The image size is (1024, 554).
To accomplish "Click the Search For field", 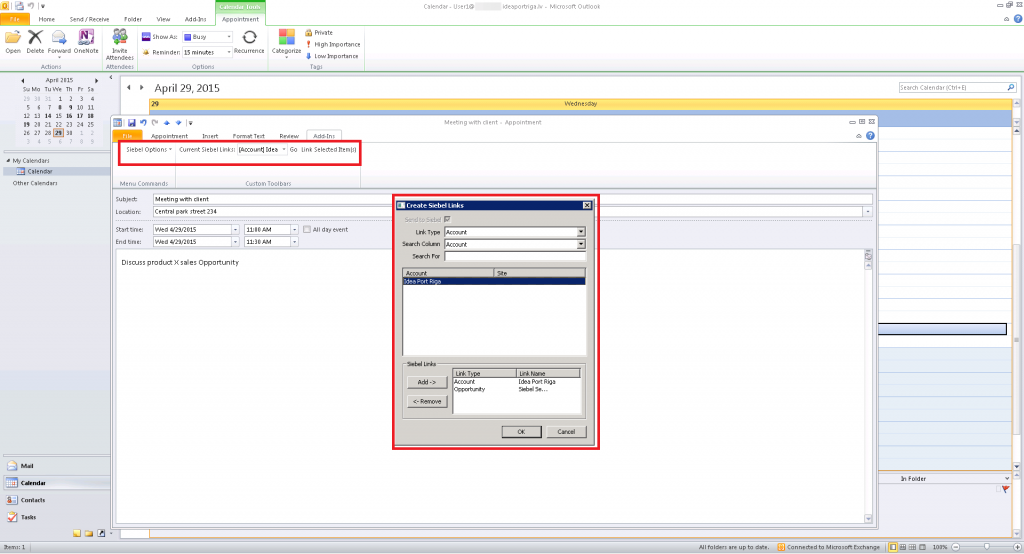I will [x=515, y=257].
